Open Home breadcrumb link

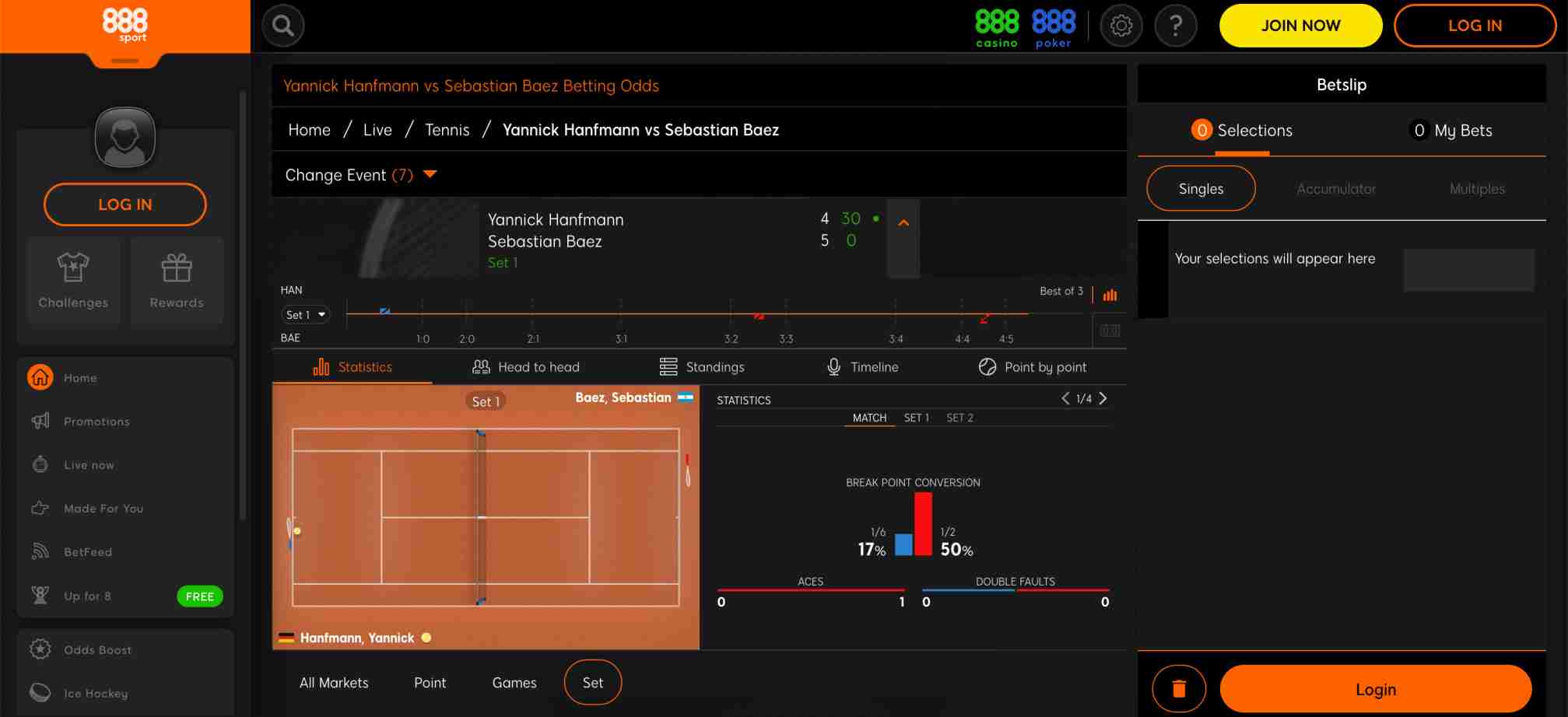(309, 130)
